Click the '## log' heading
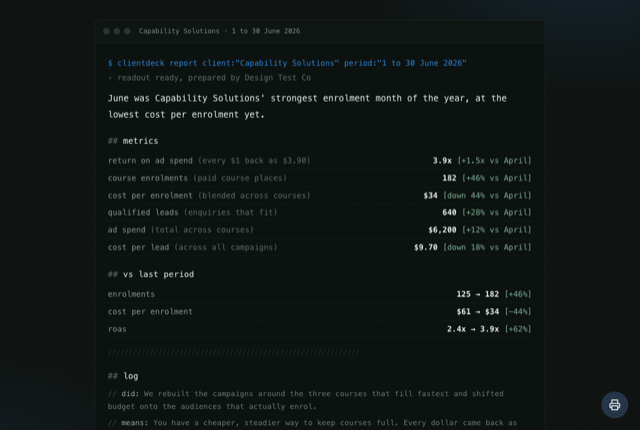This screenshot has width=640, height=430. point(123,376)
